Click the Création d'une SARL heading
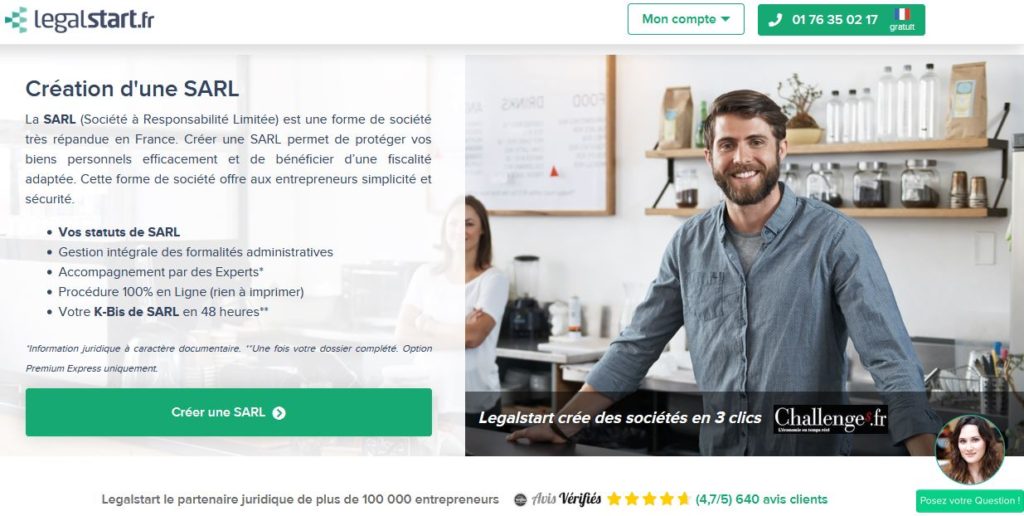1024x516 pixels. (132, 88)
